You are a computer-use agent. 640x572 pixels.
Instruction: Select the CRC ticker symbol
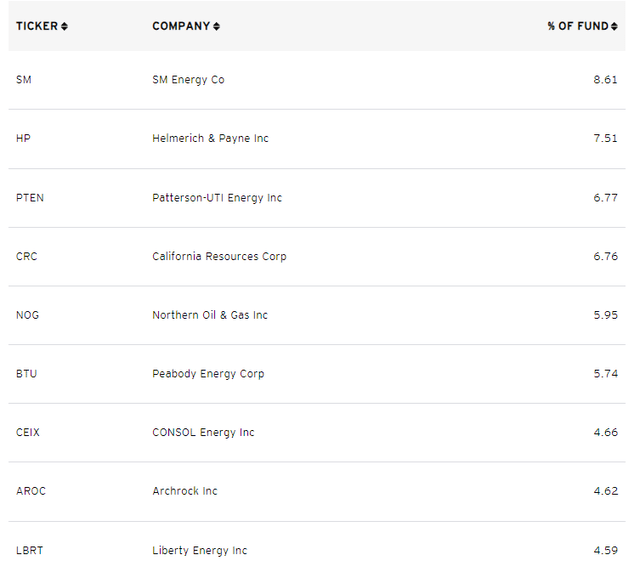[x=27, y=256]
